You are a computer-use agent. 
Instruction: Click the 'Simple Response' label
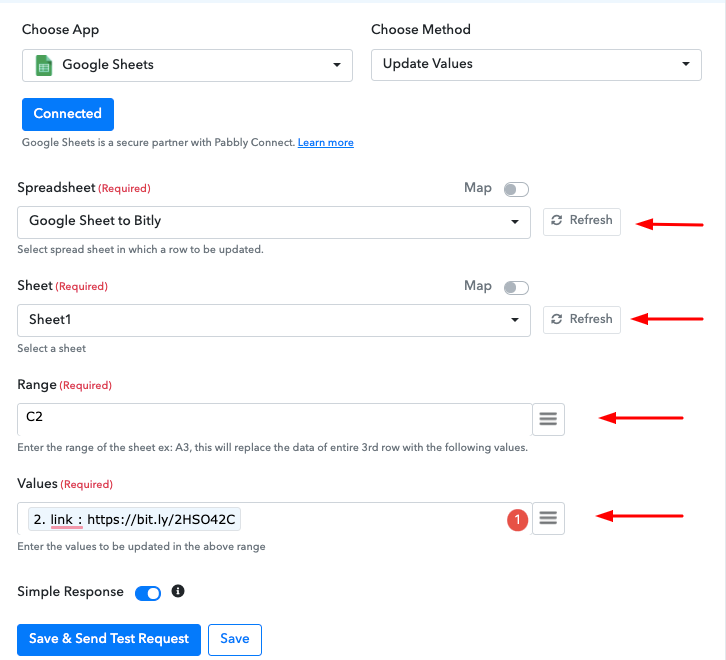click(x=70, y=592)
